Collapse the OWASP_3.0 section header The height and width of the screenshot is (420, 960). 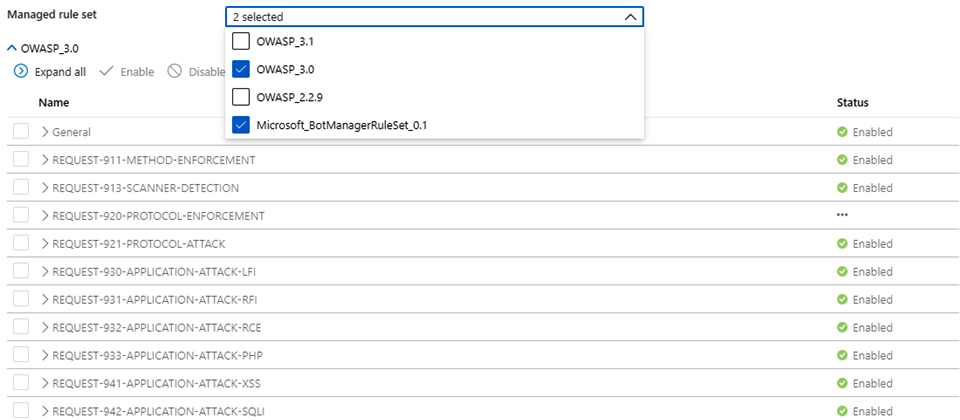pyautogui.click(x=12, y=47)
